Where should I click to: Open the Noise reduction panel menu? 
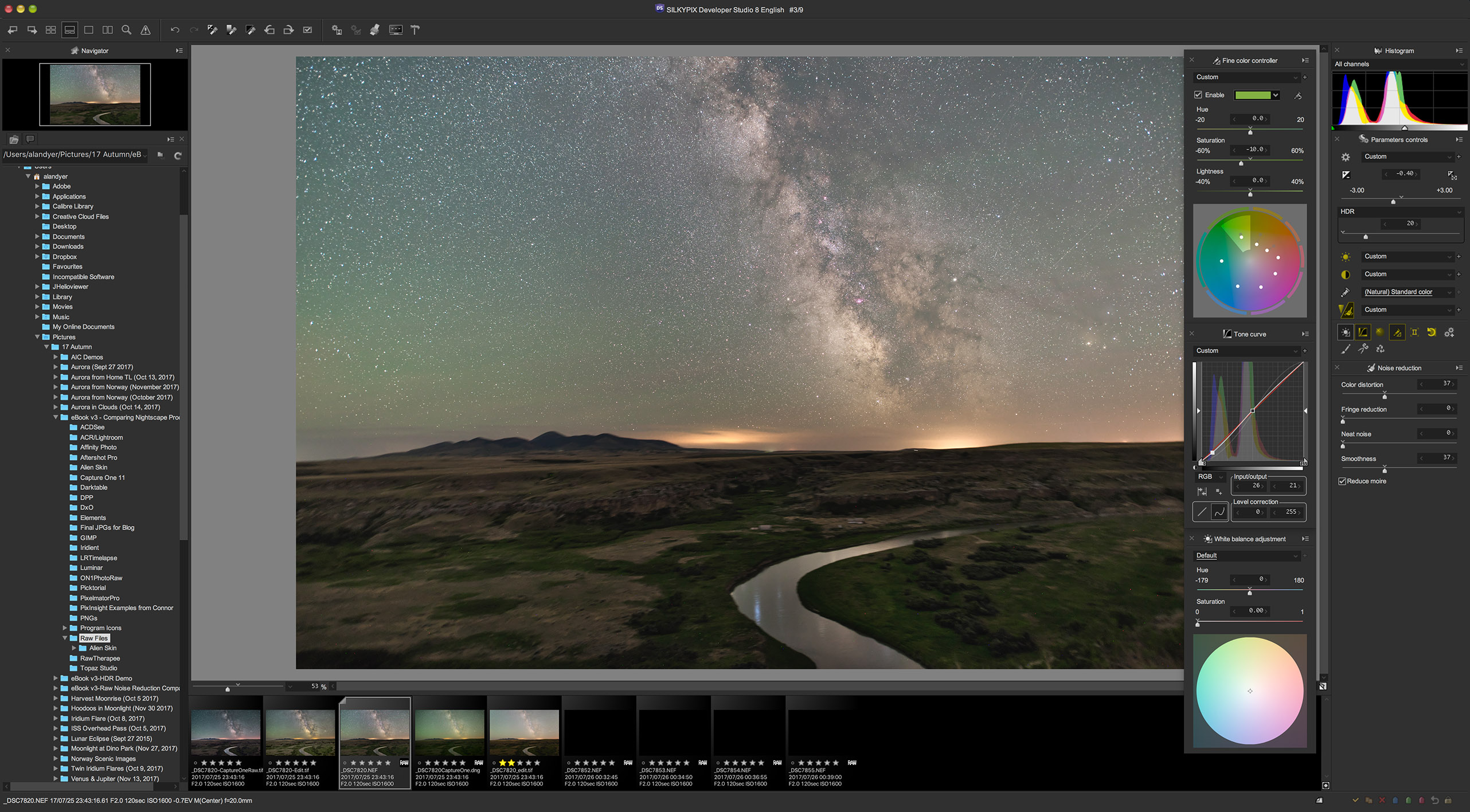[1459, 368]
